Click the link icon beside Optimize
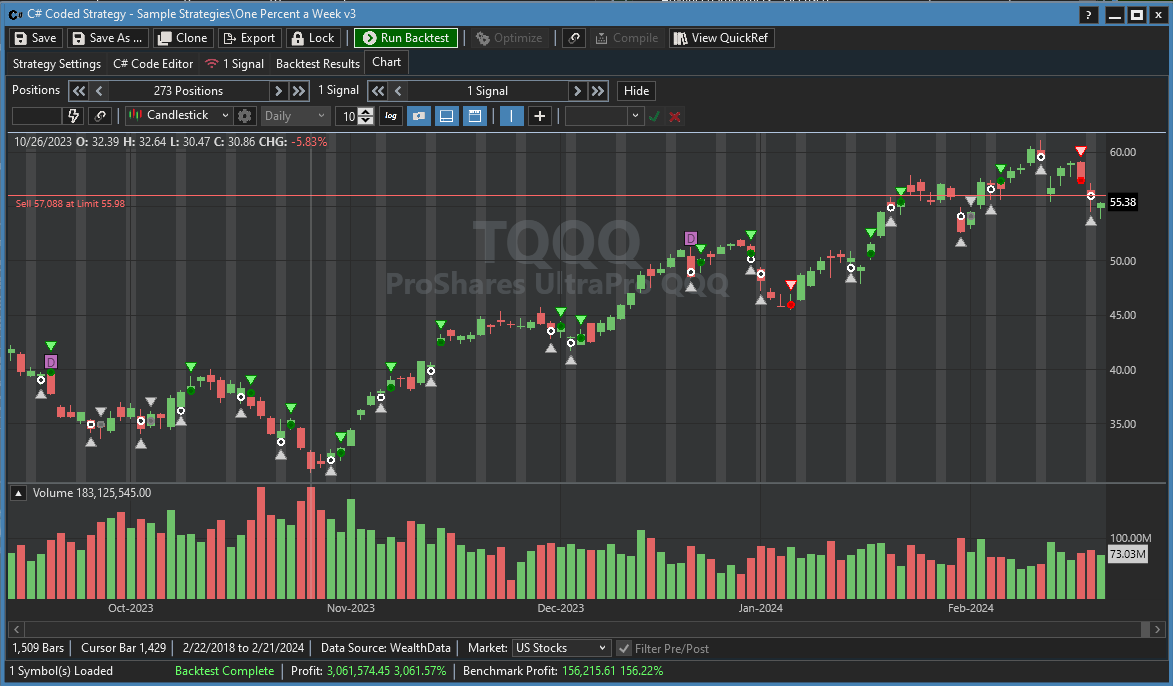Screen dimensions: 1173x686 pyautogui.click(x=573, y=38)
